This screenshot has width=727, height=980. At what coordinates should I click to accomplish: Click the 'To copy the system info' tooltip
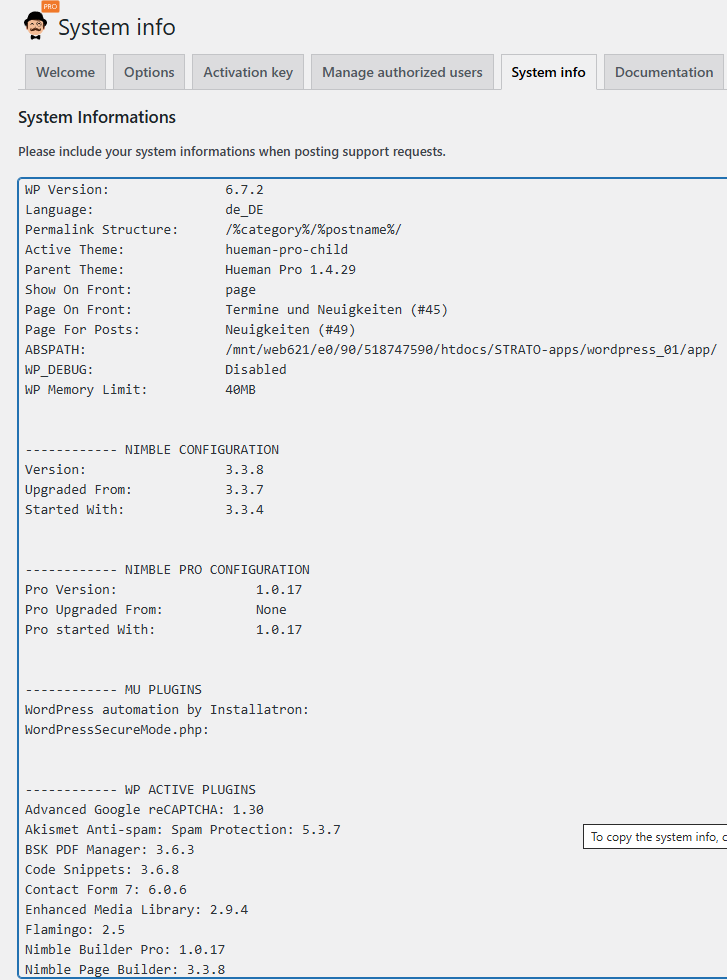pos(655,837)
